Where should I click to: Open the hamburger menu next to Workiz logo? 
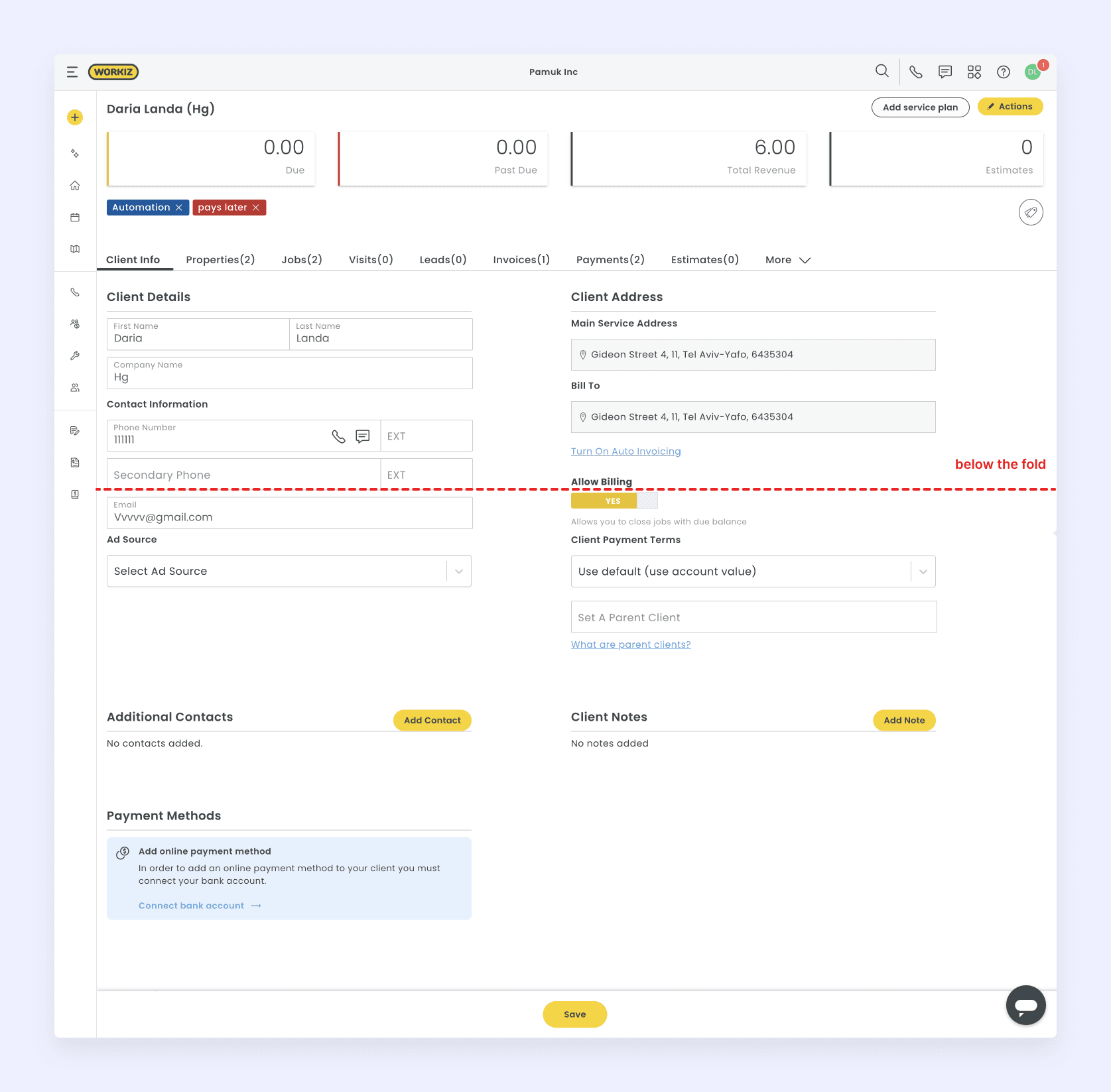tap(72, 72)
